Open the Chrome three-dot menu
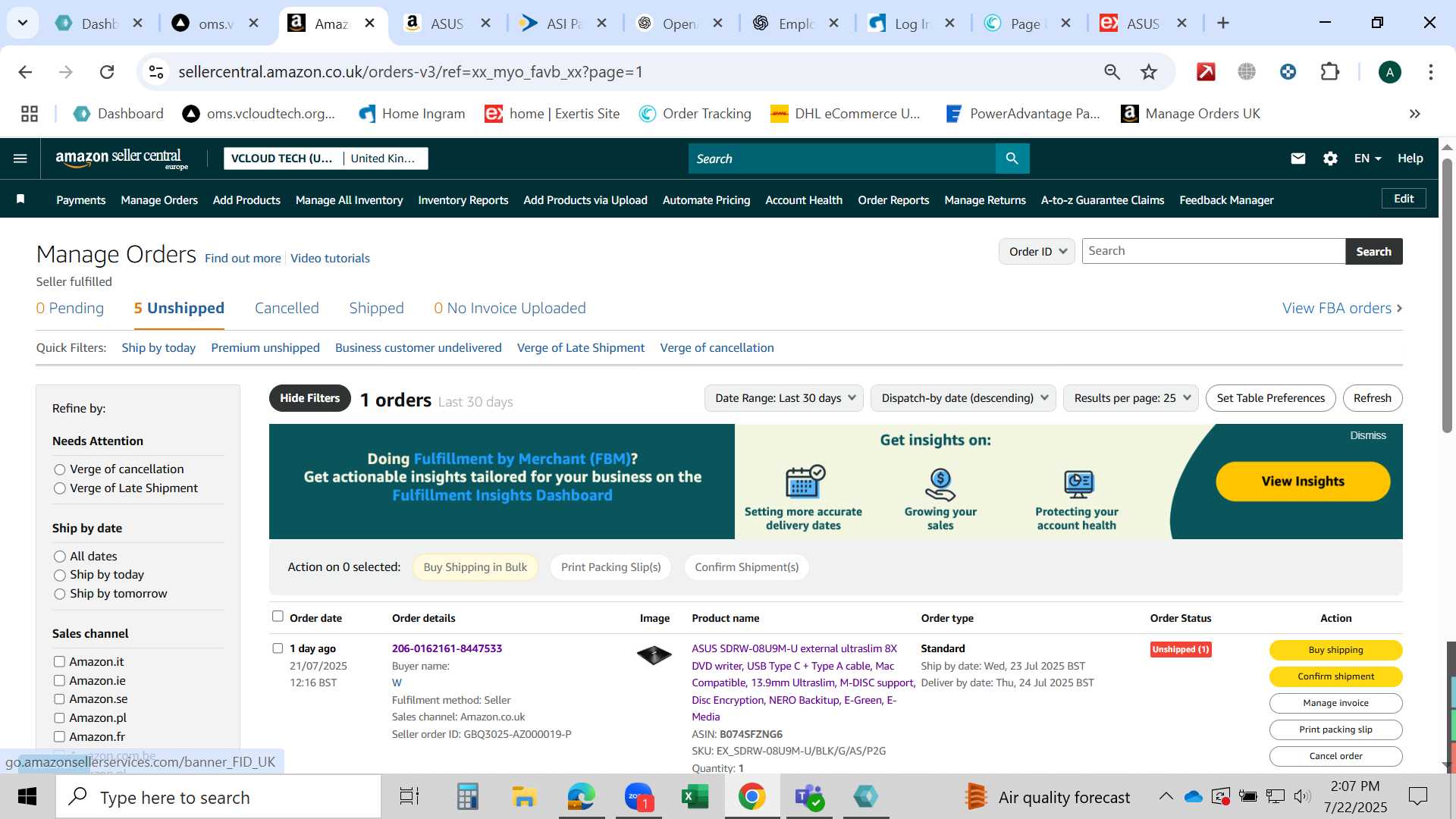This screenshot has height=819, width=1456. (1431, 72)
